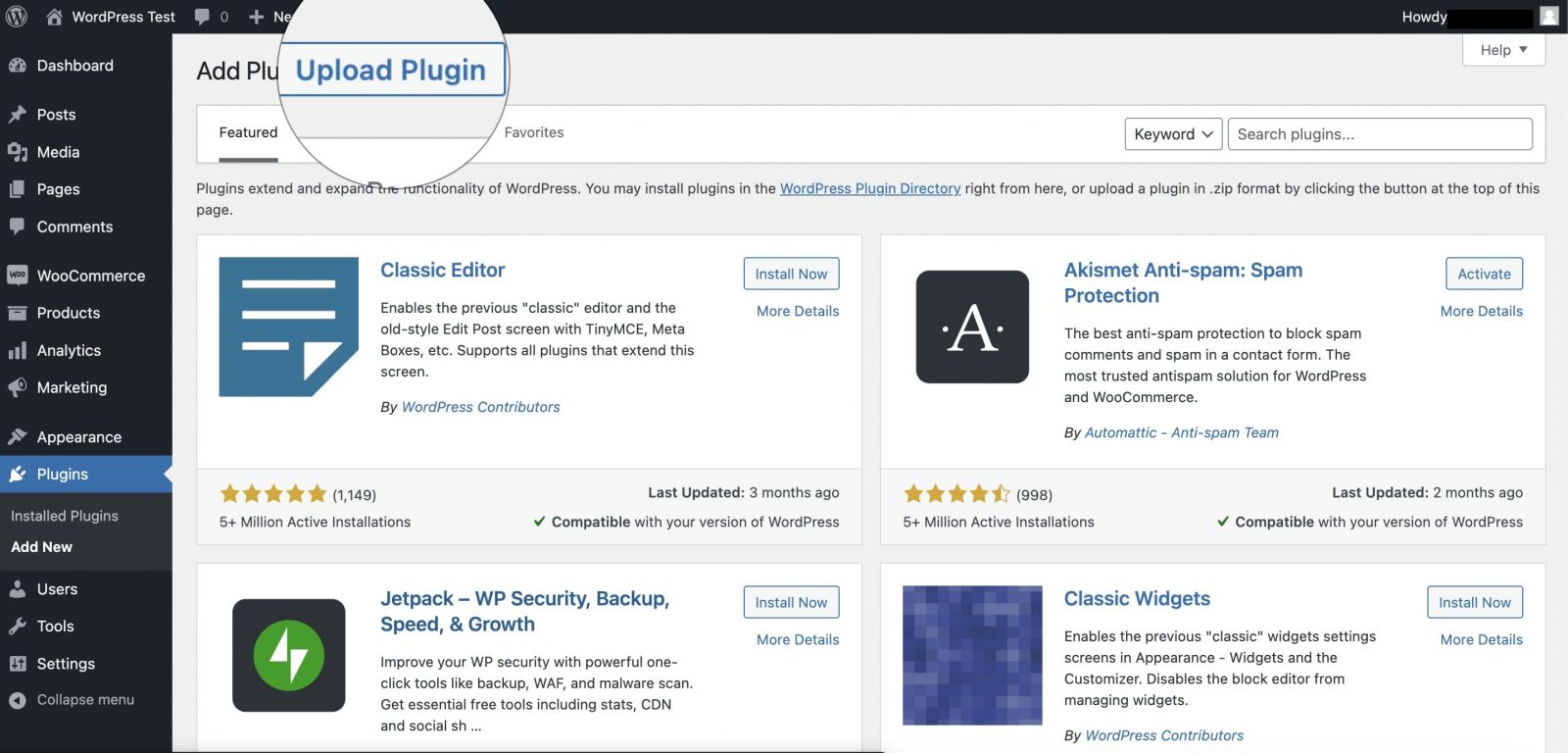Open the WordPress logo menu
This screenshot has width=1568, height=753.
pyautogui.click(x=16, y=17)
